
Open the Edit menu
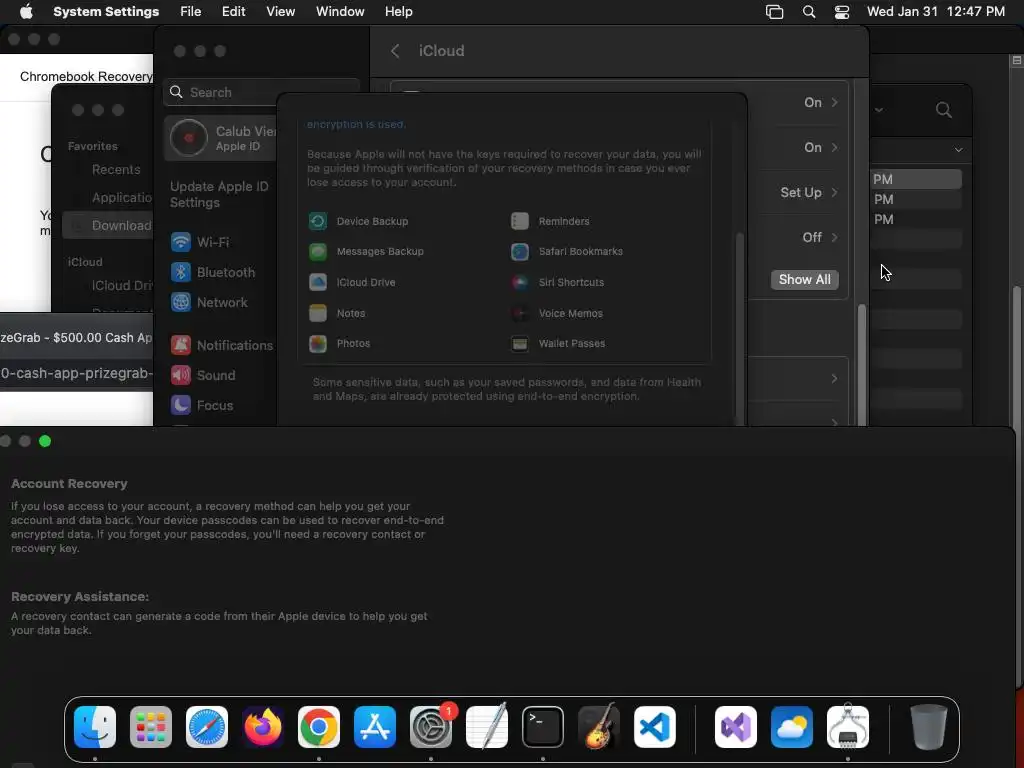tap(234, 12)
